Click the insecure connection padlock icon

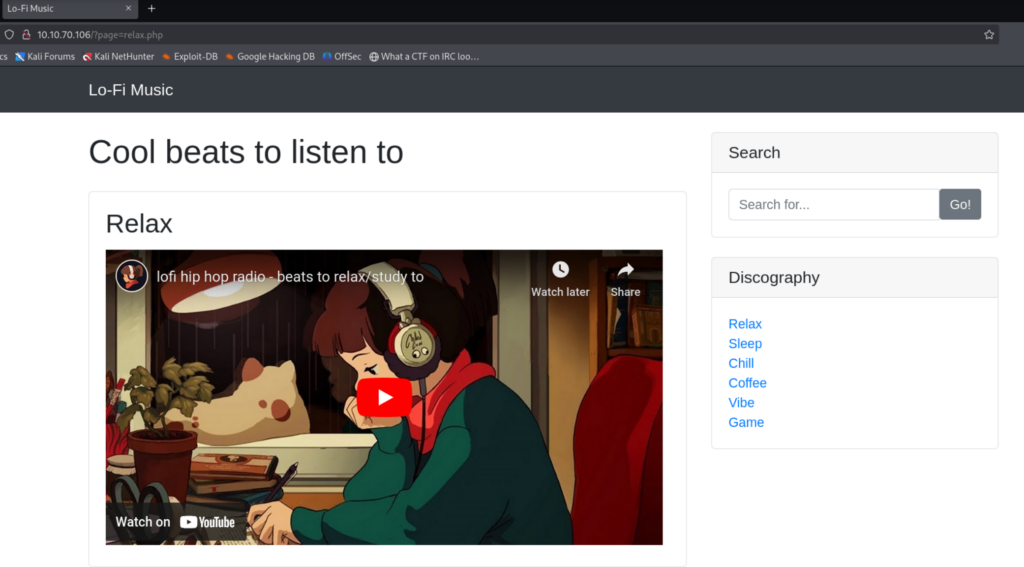click(x=26, y=34)
